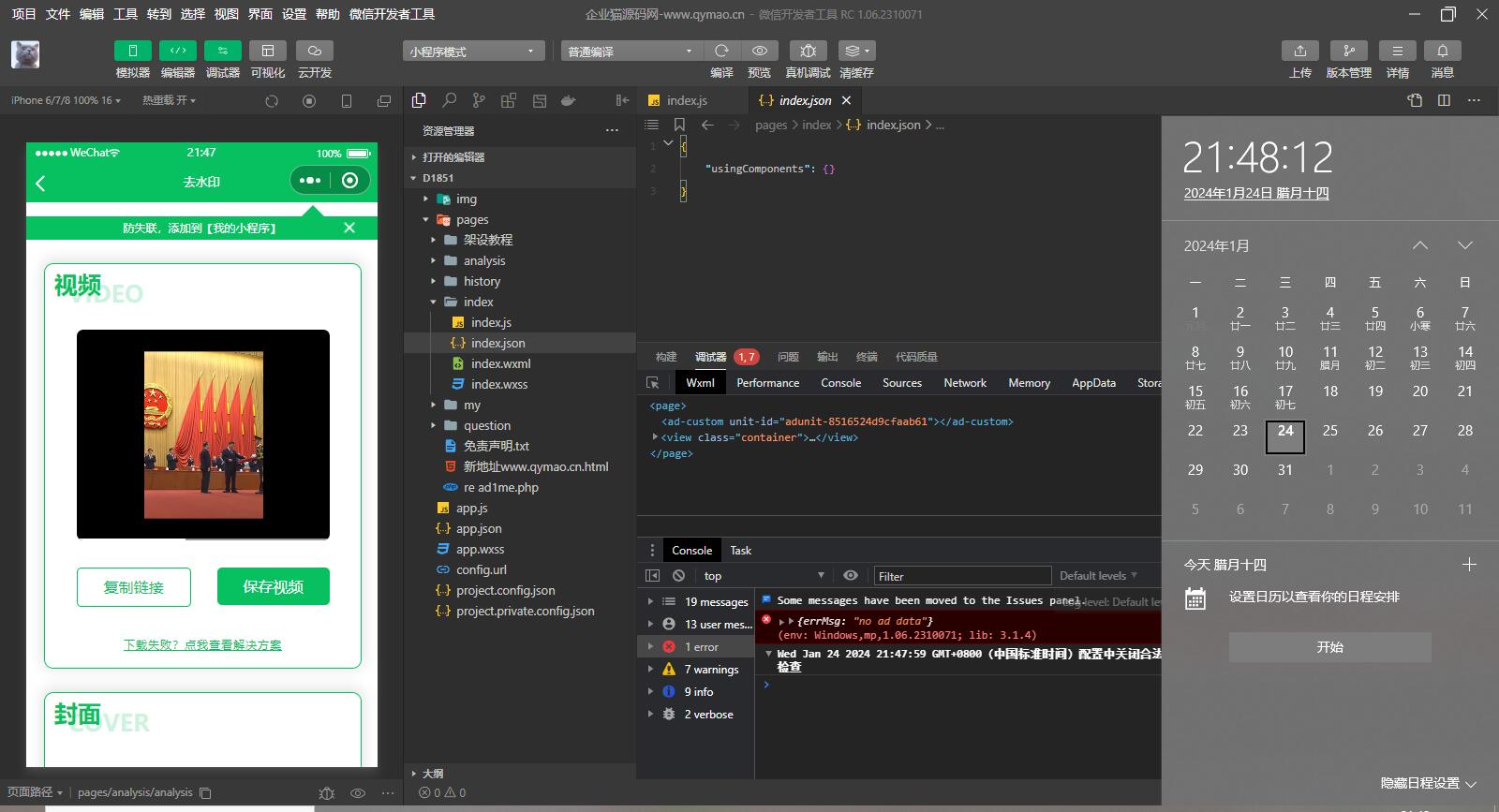Click the Copy Link (复制链接) button
The image size is (1499, 812).
point(134,587)
